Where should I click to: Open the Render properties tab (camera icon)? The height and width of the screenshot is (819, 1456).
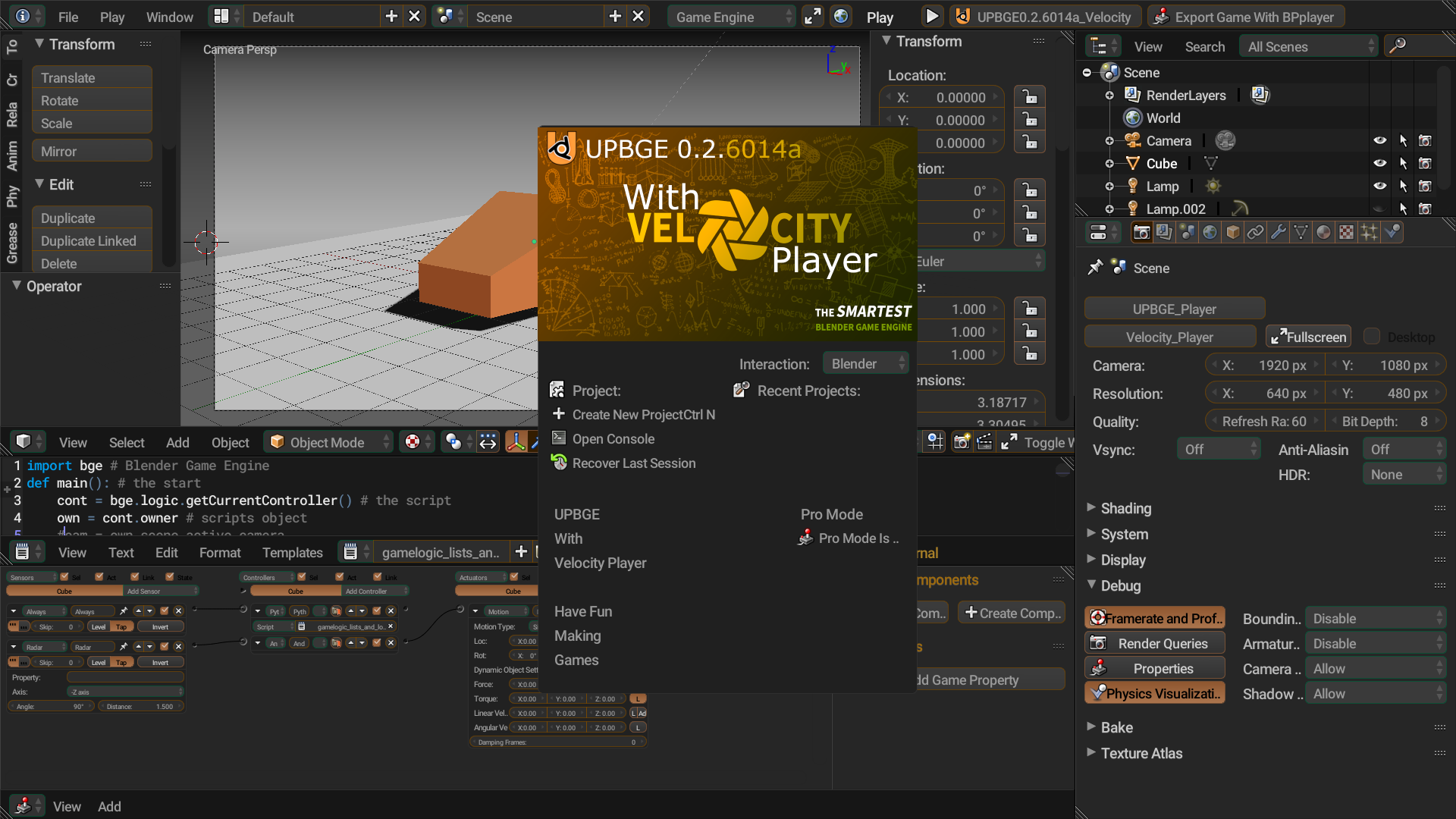coord(1141,233)
